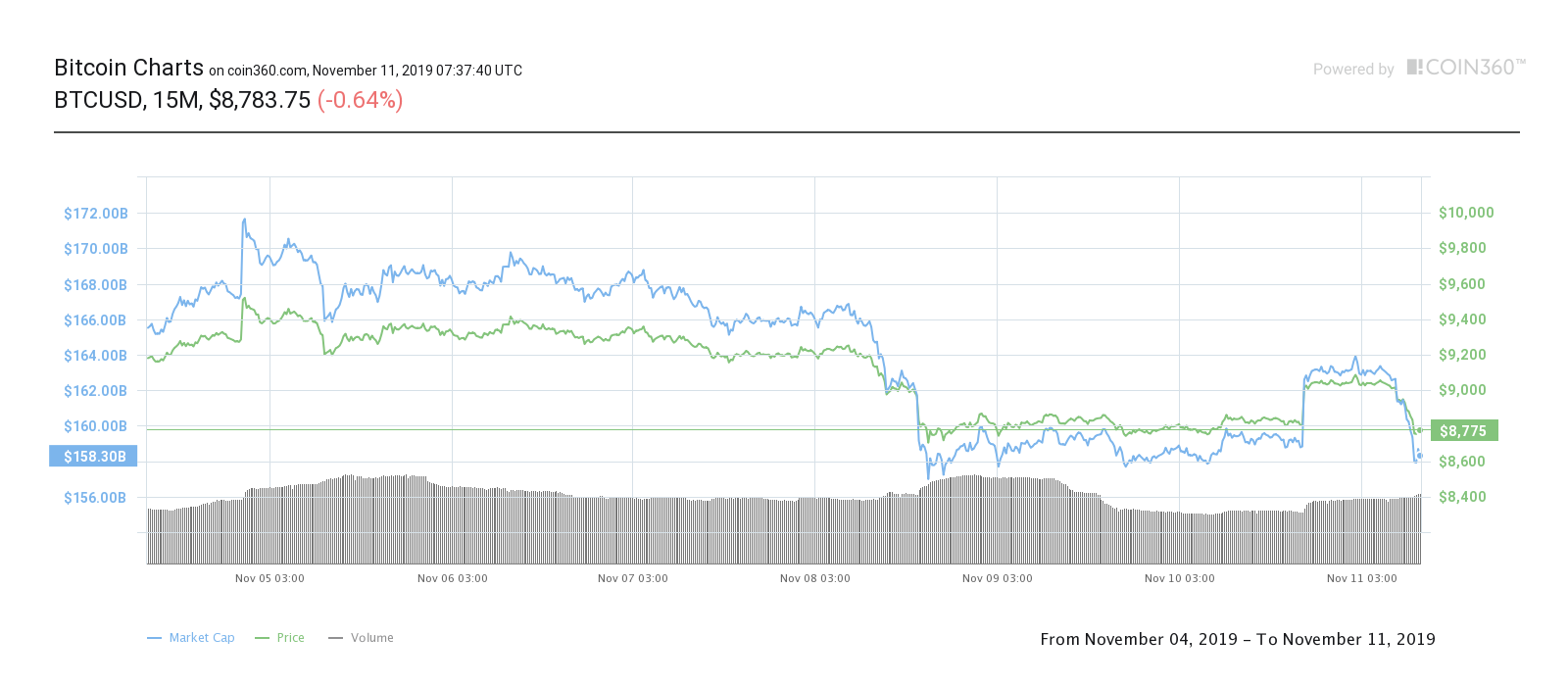Click the green $8,775 price badge

(1464, 431)
